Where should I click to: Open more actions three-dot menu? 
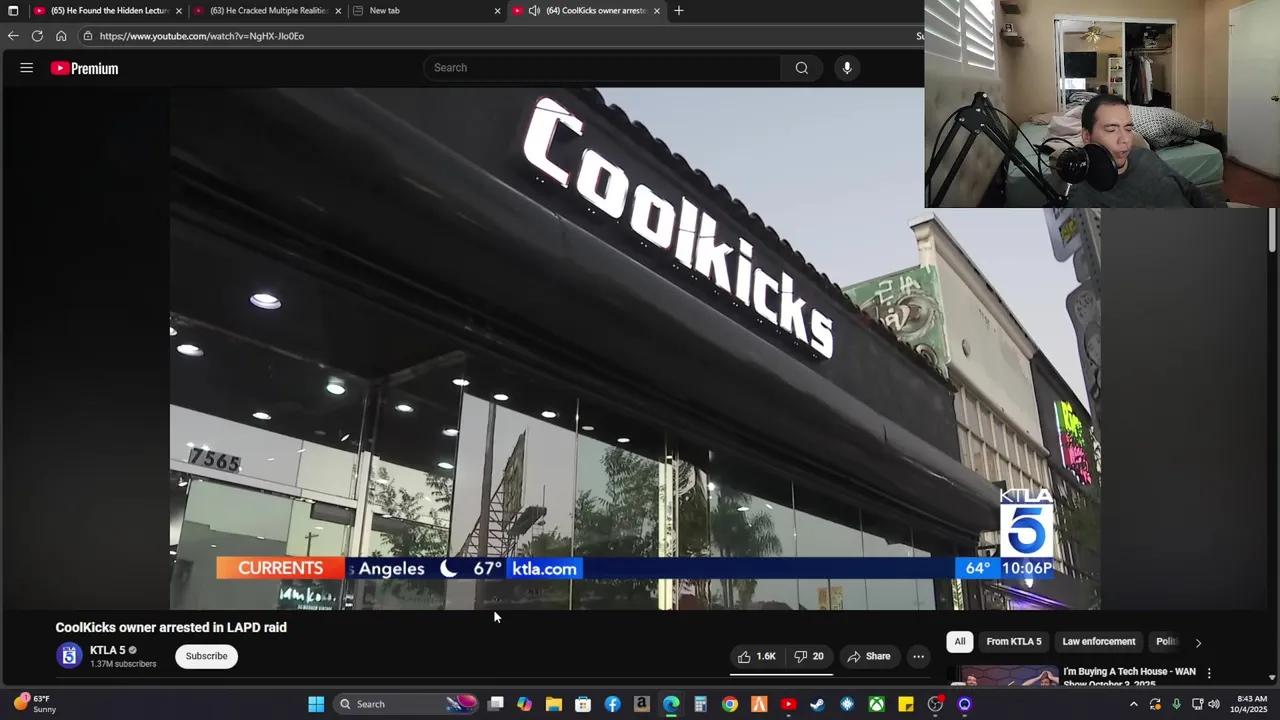pos(918,656)
